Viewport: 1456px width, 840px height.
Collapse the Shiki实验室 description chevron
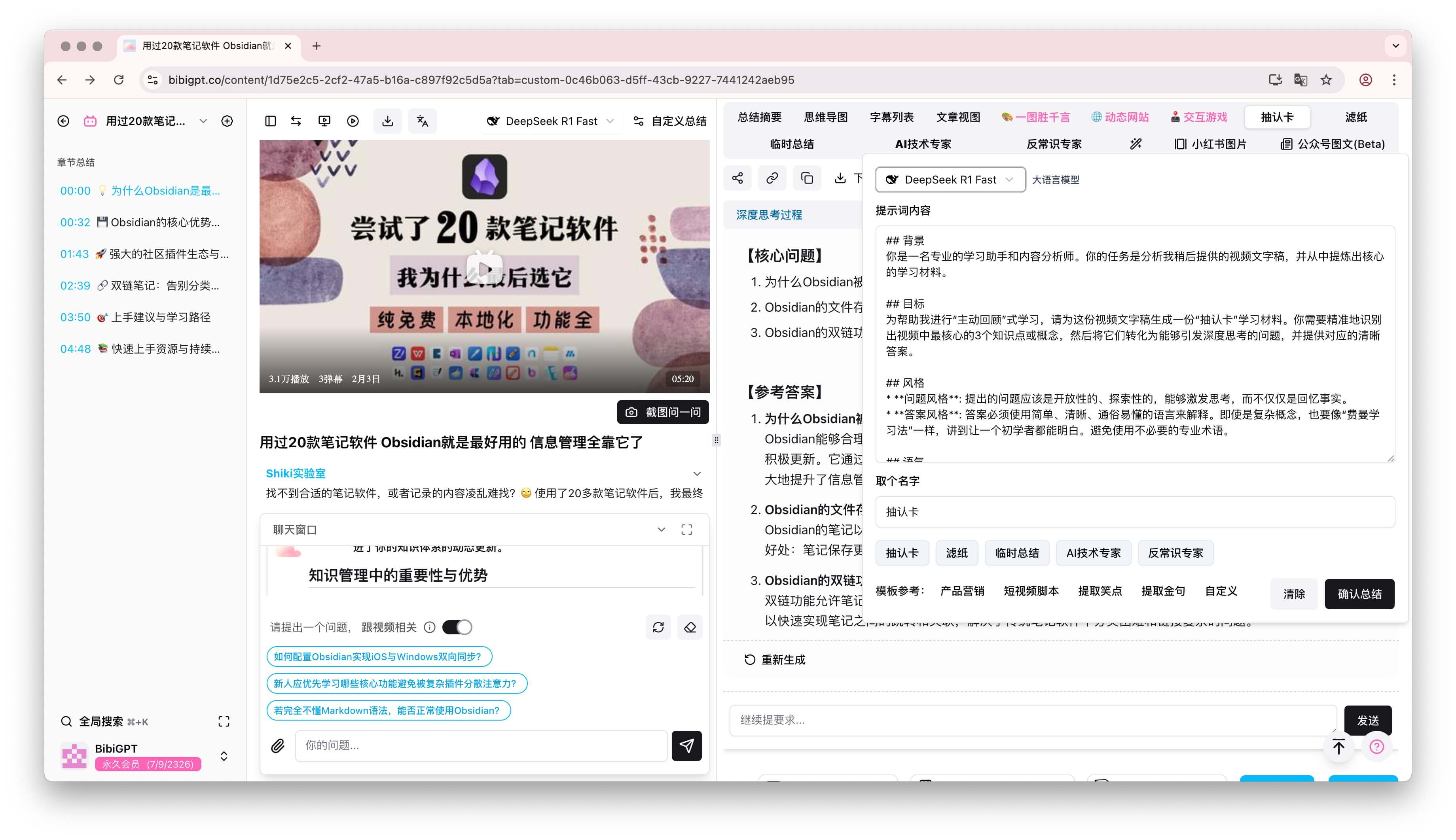(698, 473)
